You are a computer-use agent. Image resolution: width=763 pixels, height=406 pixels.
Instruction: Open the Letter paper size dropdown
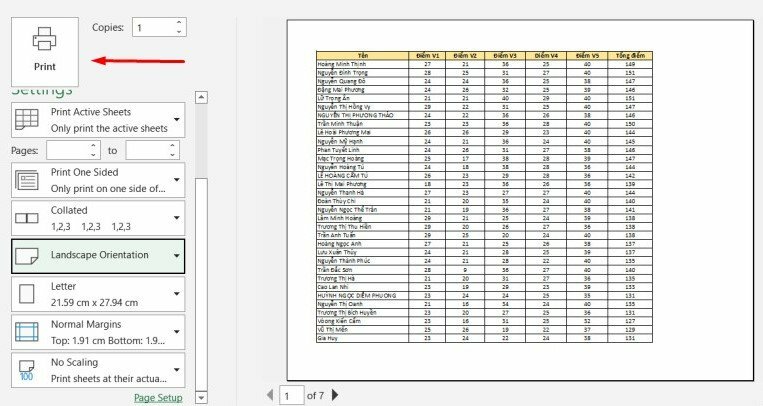(x=98, y=294)
